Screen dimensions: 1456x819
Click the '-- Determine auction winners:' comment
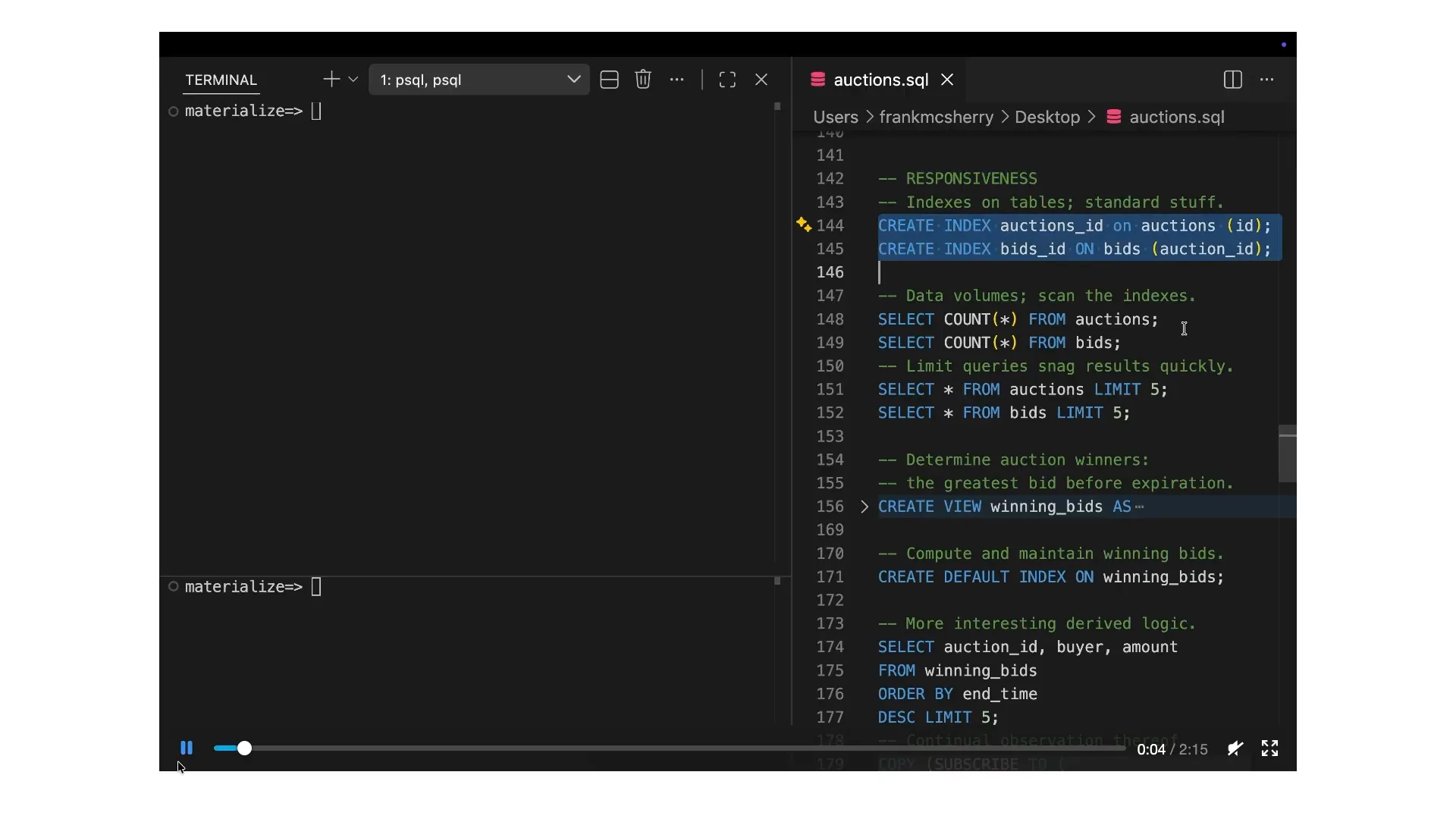[x=1014, y=460]
